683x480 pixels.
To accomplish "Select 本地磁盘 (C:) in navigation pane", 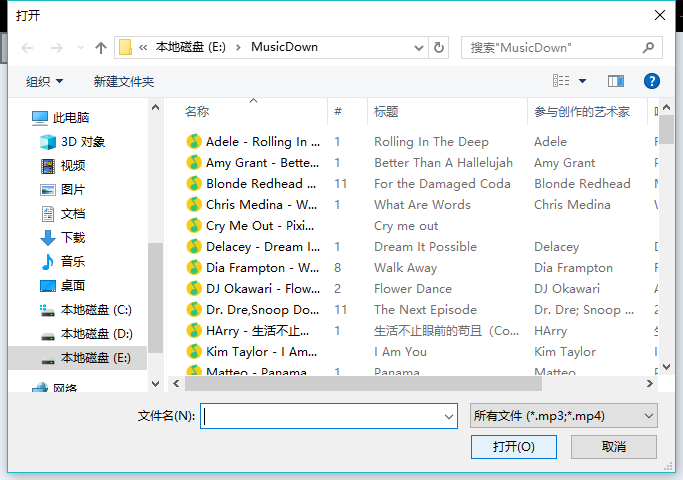I will (x=96, y=310).
